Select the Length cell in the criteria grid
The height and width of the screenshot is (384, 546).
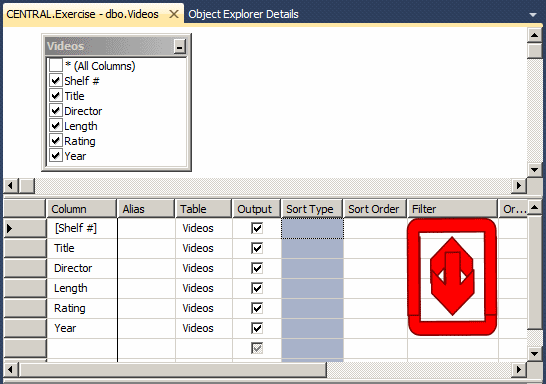click(x=82, y=288)
